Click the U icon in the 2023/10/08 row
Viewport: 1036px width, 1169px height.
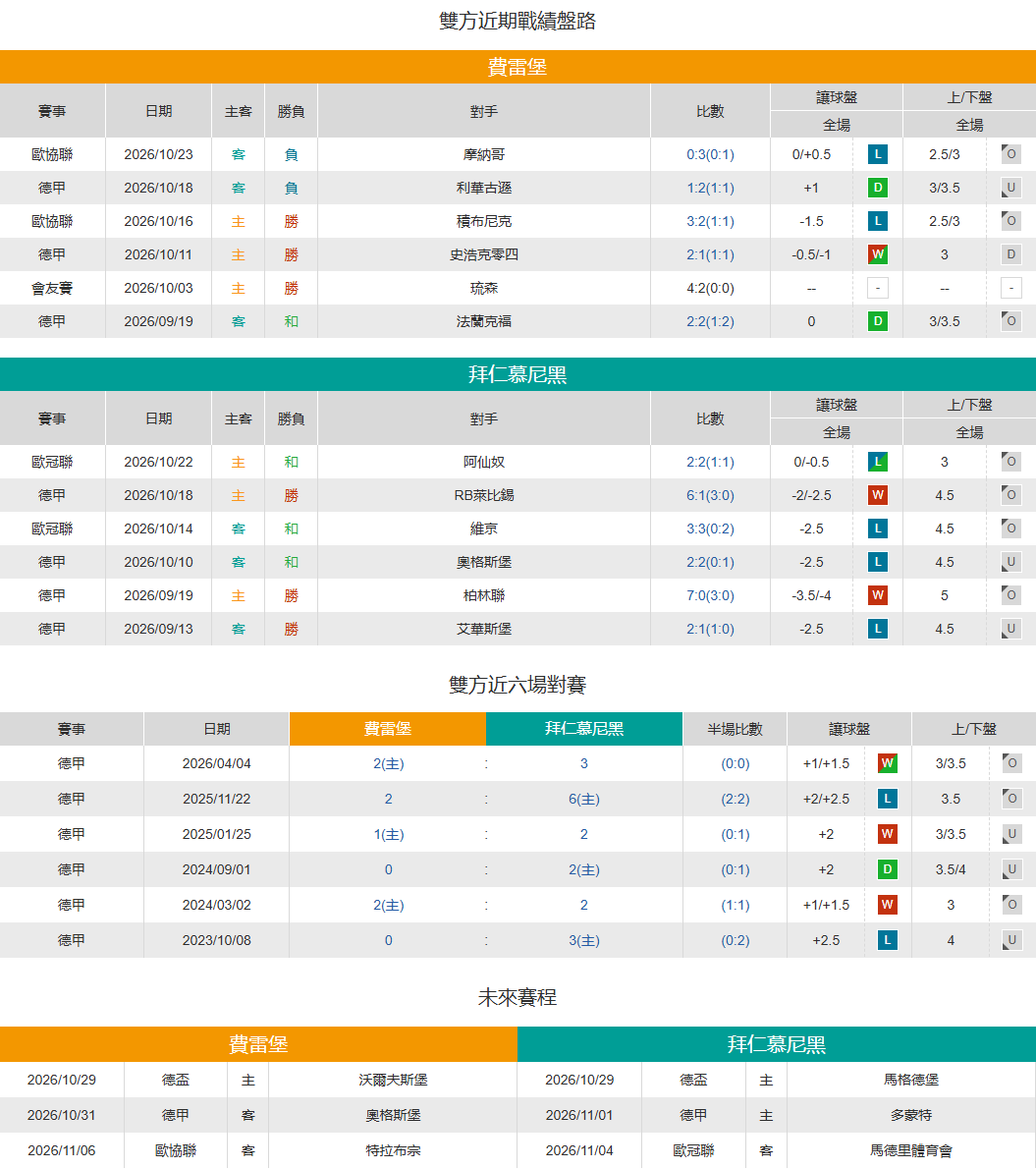click(x=1011, y=940)
